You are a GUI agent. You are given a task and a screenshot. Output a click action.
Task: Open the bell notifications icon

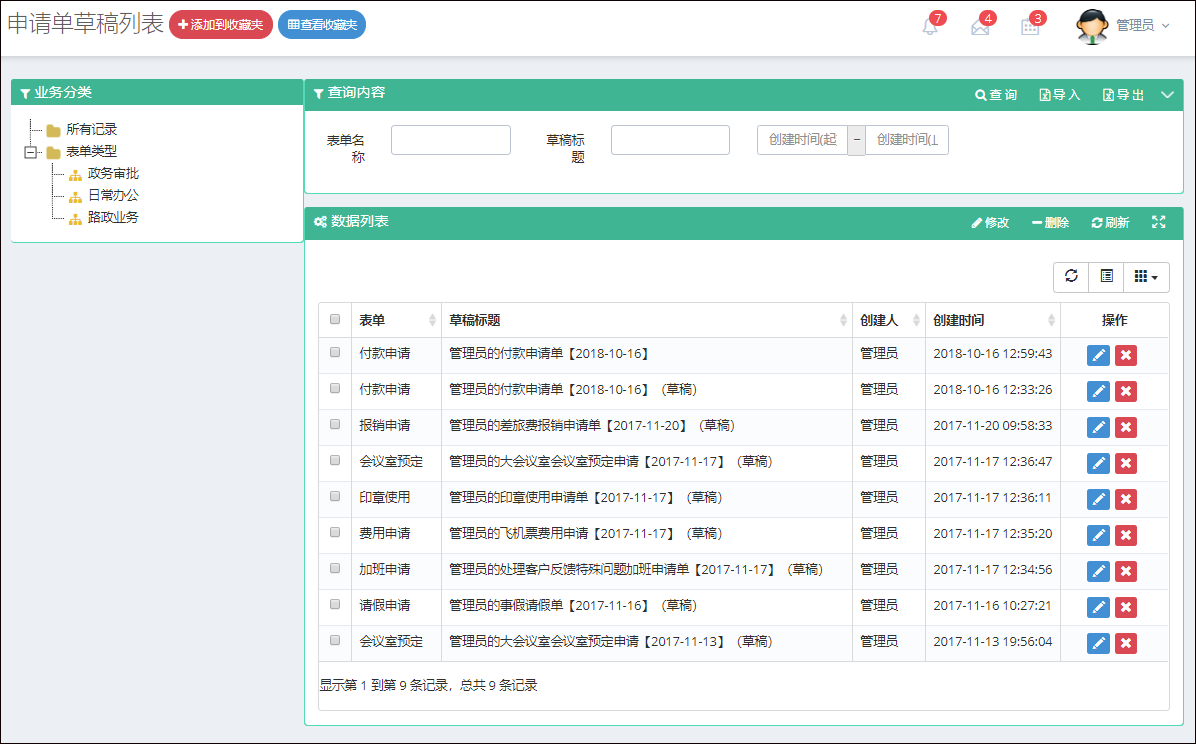point(930,27)
